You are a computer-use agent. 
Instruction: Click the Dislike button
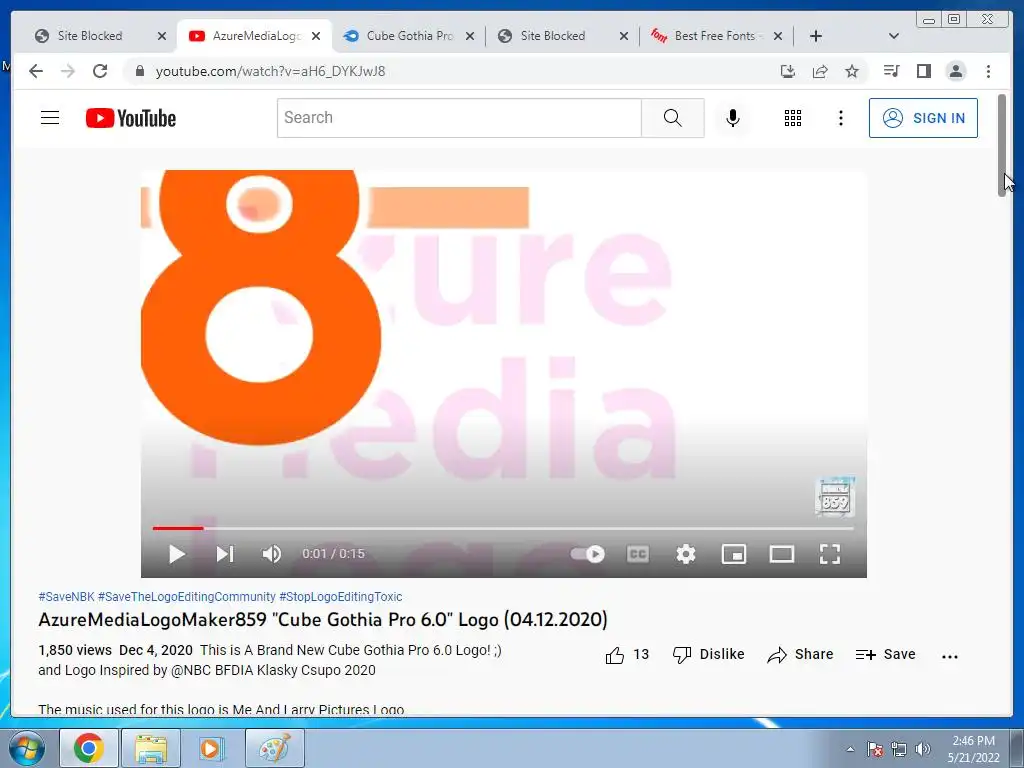click(709, 654)
